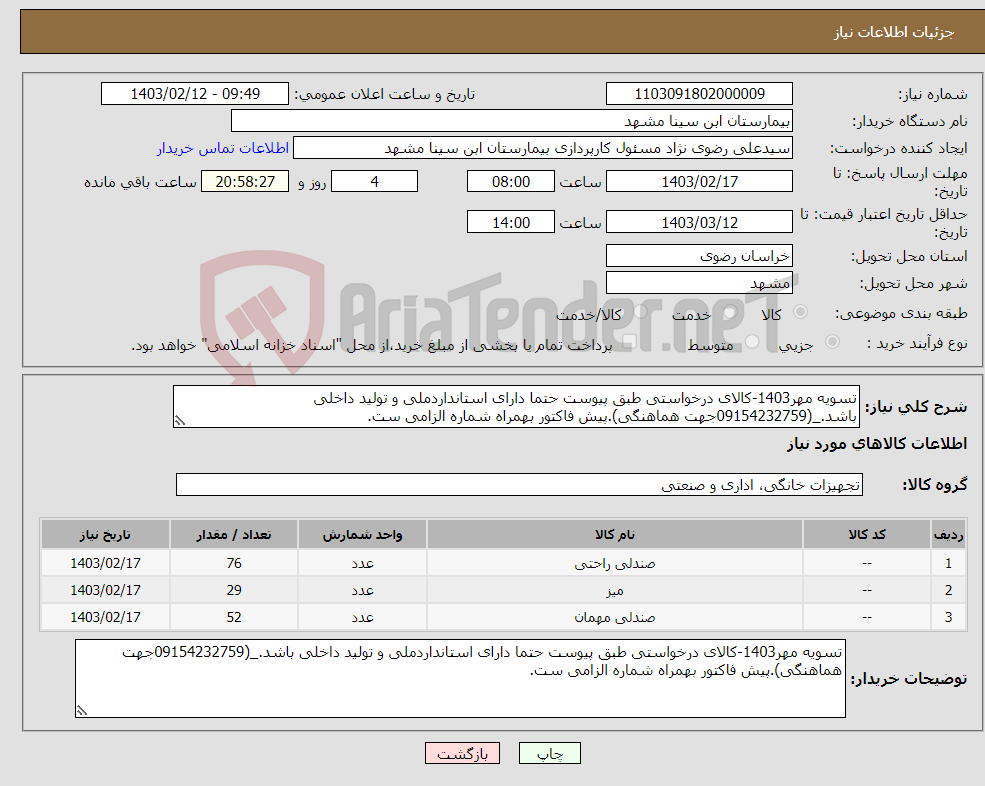This screenshot has width=985, height=786.
Task: Click the تعداد / مقدار column header
Action: pos(234,535)
